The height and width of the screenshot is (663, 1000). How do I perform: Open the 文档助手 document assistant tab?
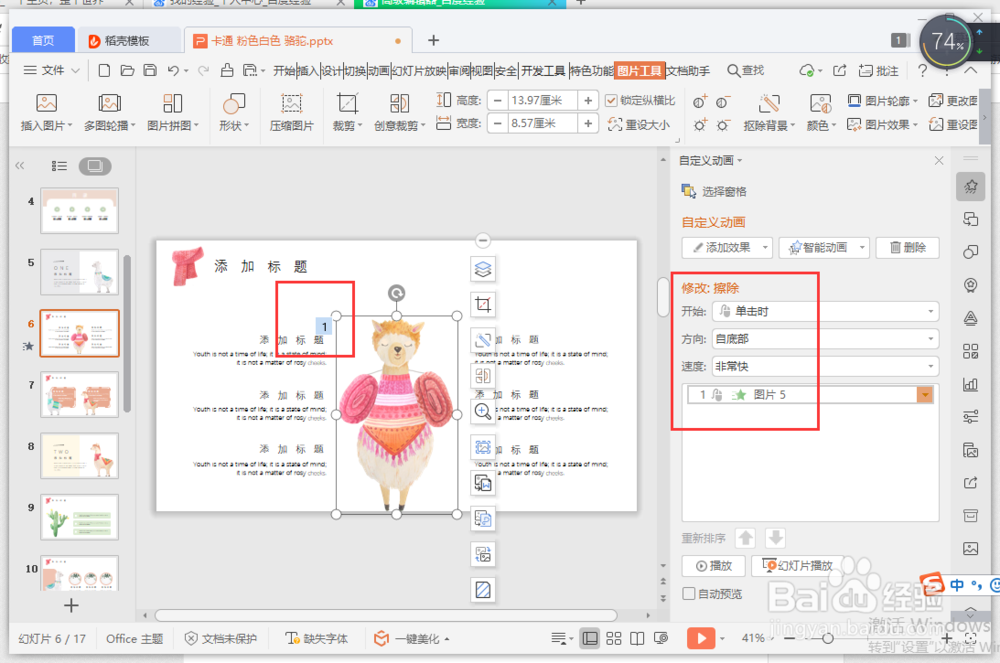688,70
